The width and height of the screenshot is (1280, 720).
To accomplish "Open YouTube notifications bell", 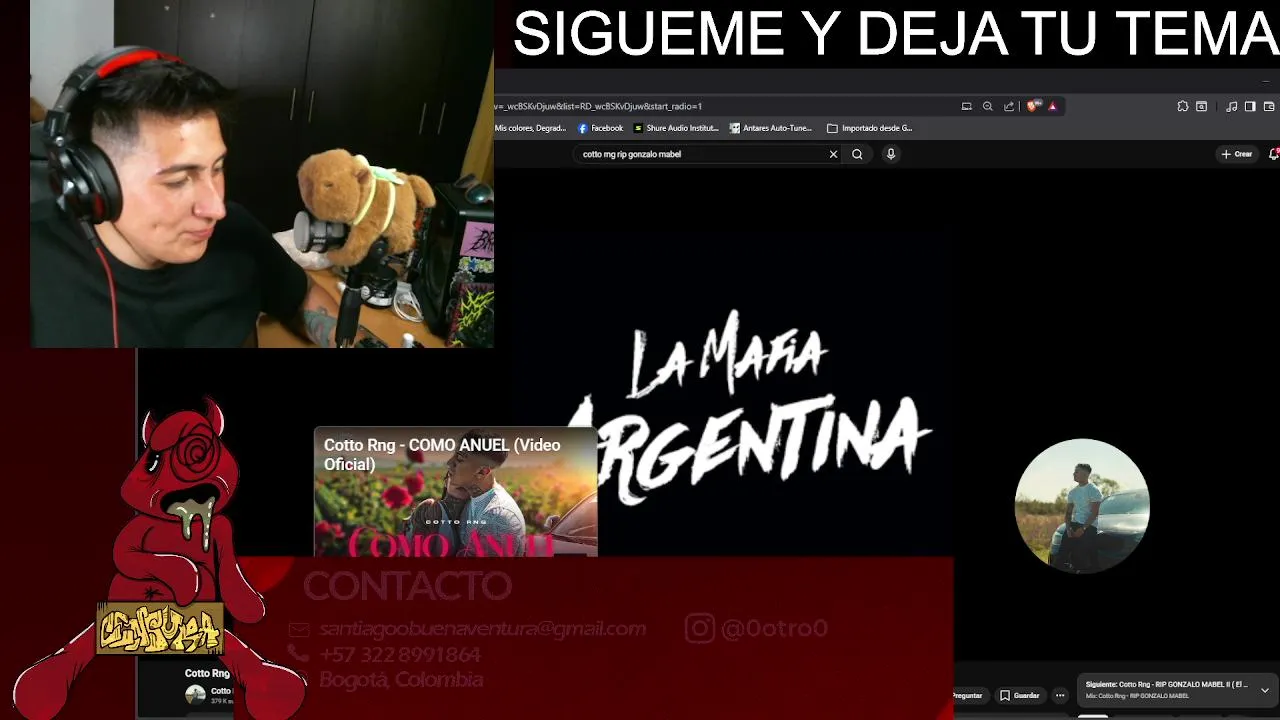I will tap(1273, 154).
